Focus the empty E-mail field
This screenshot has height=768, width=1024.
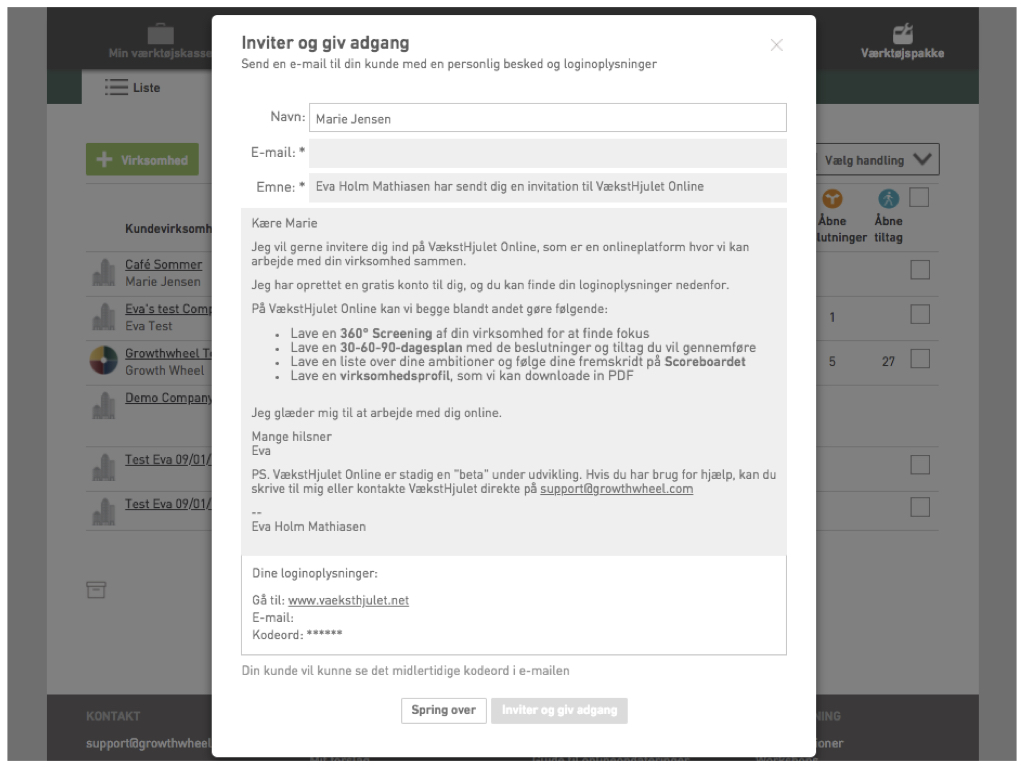(x=547, y=153)
